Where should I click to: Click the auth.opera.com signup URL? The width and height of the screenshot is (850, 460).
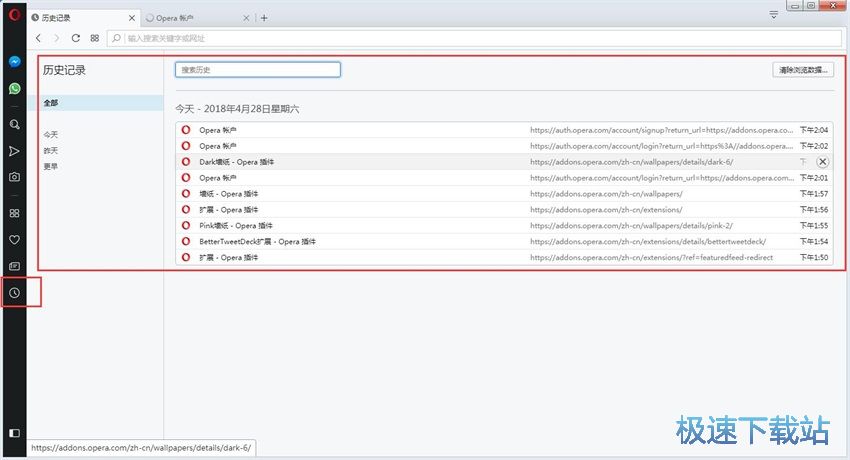[x=661, y=130]
